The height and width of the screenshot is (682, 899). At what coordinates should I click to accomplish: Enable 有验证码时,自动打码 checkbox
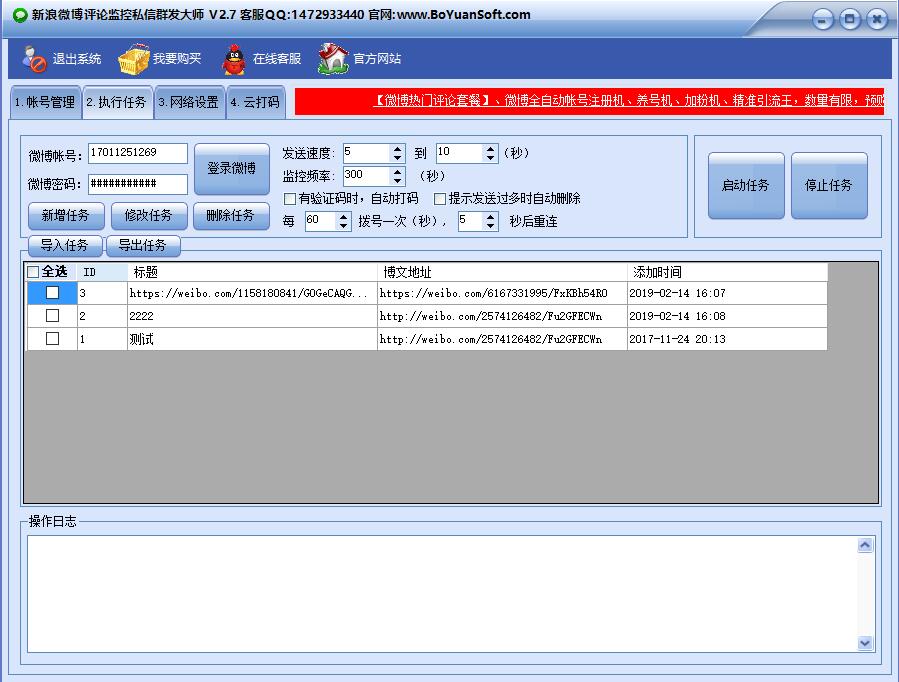pyautogui.click(x=290, y=199)
